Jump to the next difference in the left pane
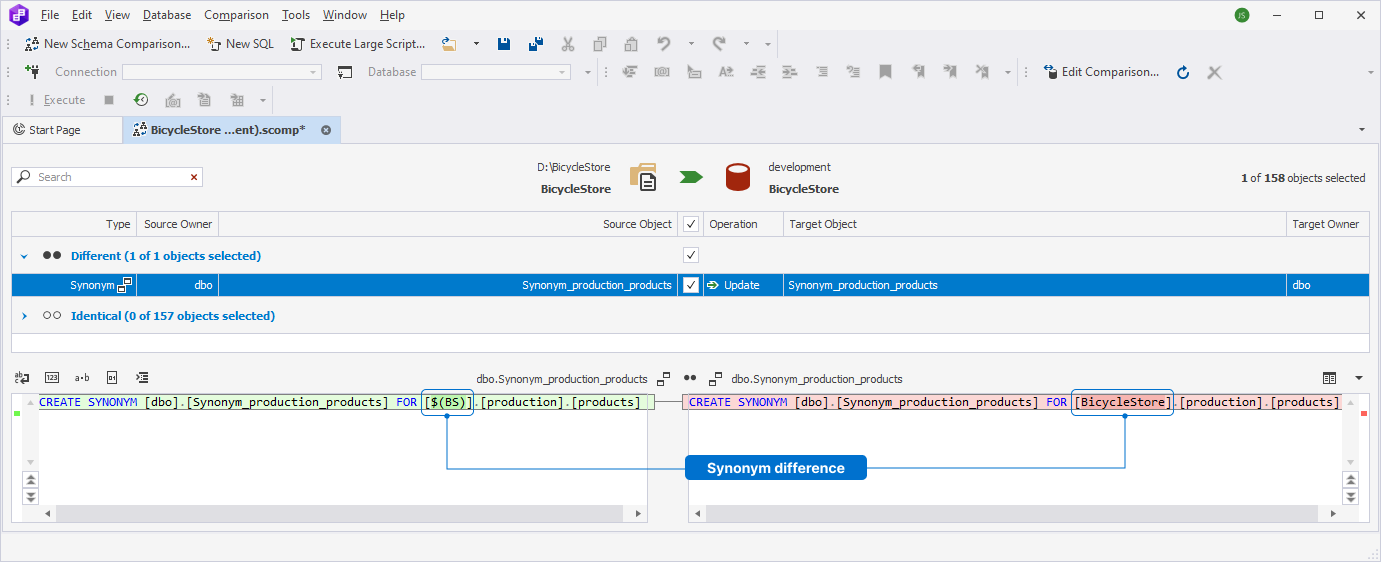1381x562 pixels. coord(30,497)
